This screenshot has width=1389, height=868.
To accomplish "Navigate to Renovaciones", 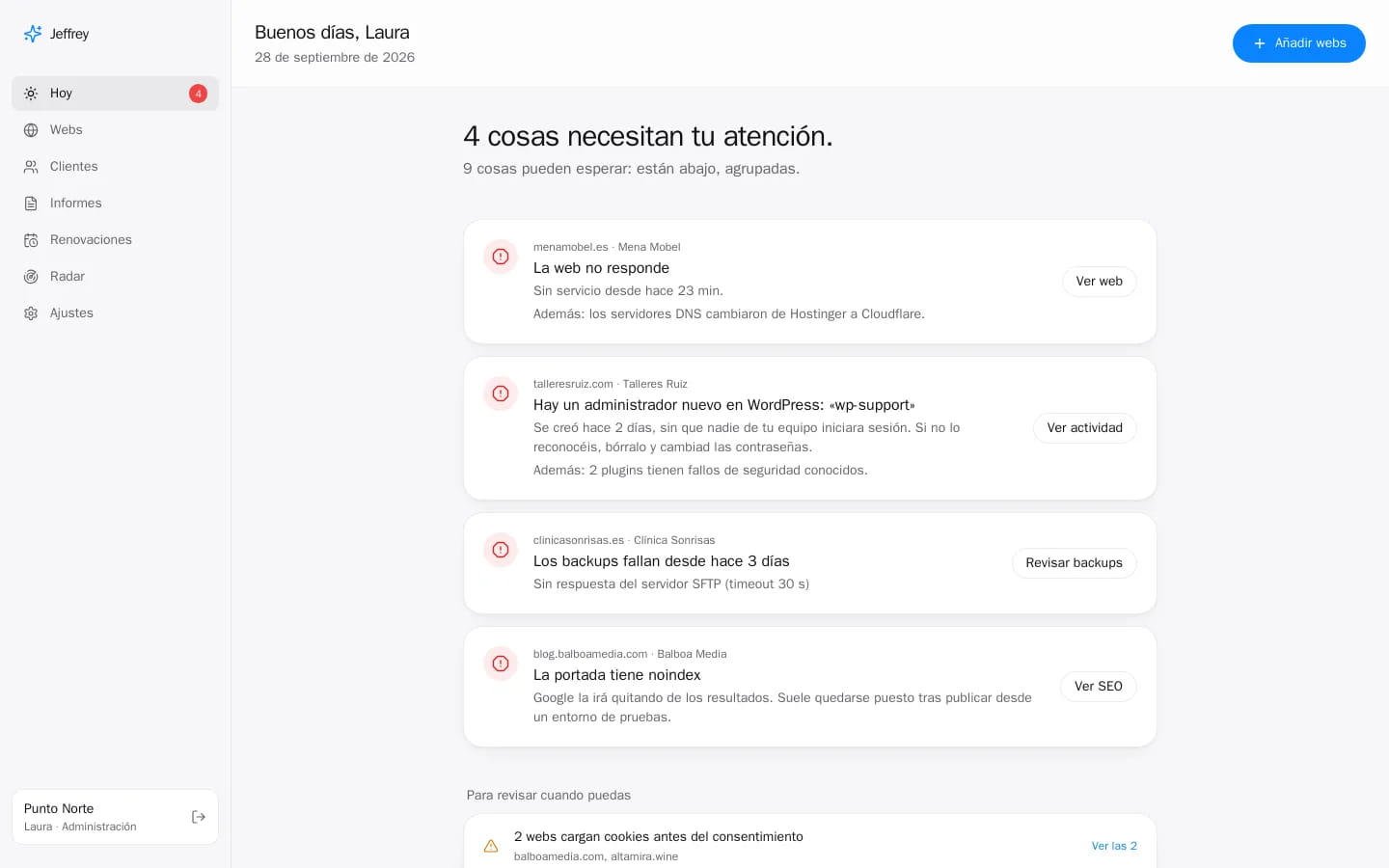I will click(115, 240).
